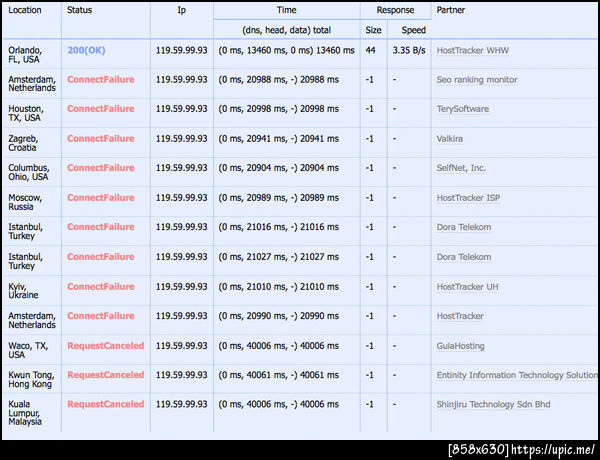Open the Entinity Information Technology Solution link
The height and width of the screenshot is (460, 600).
(517, 375)
